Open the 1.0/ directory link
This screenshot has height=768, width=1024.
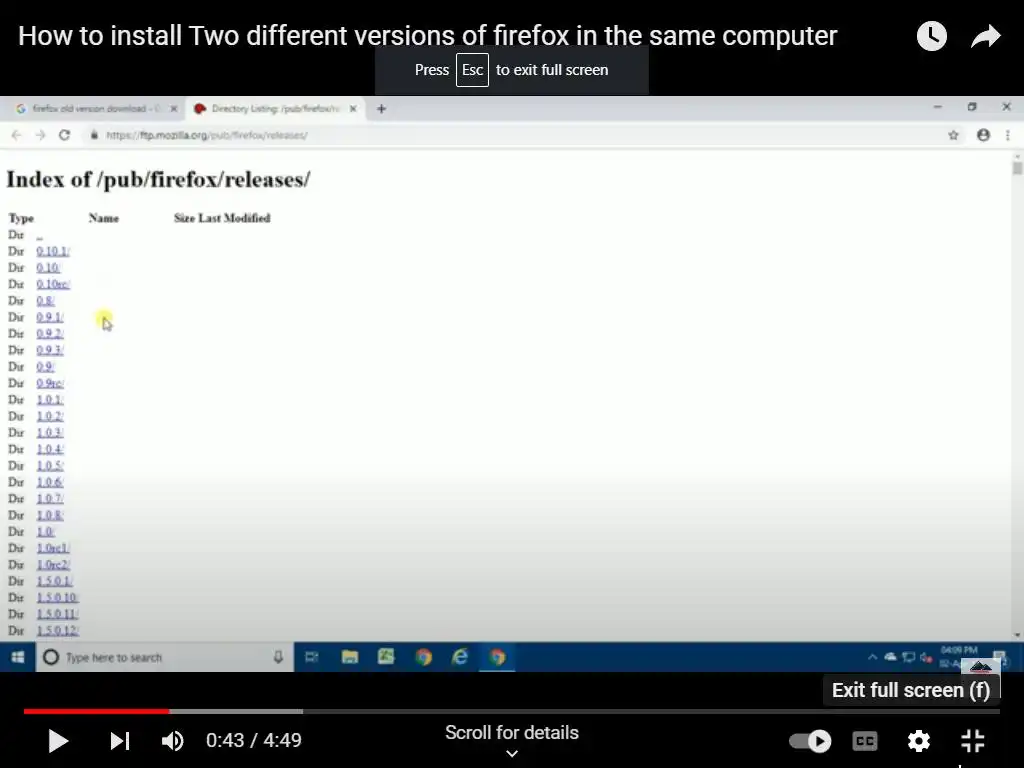click(45, 532)
